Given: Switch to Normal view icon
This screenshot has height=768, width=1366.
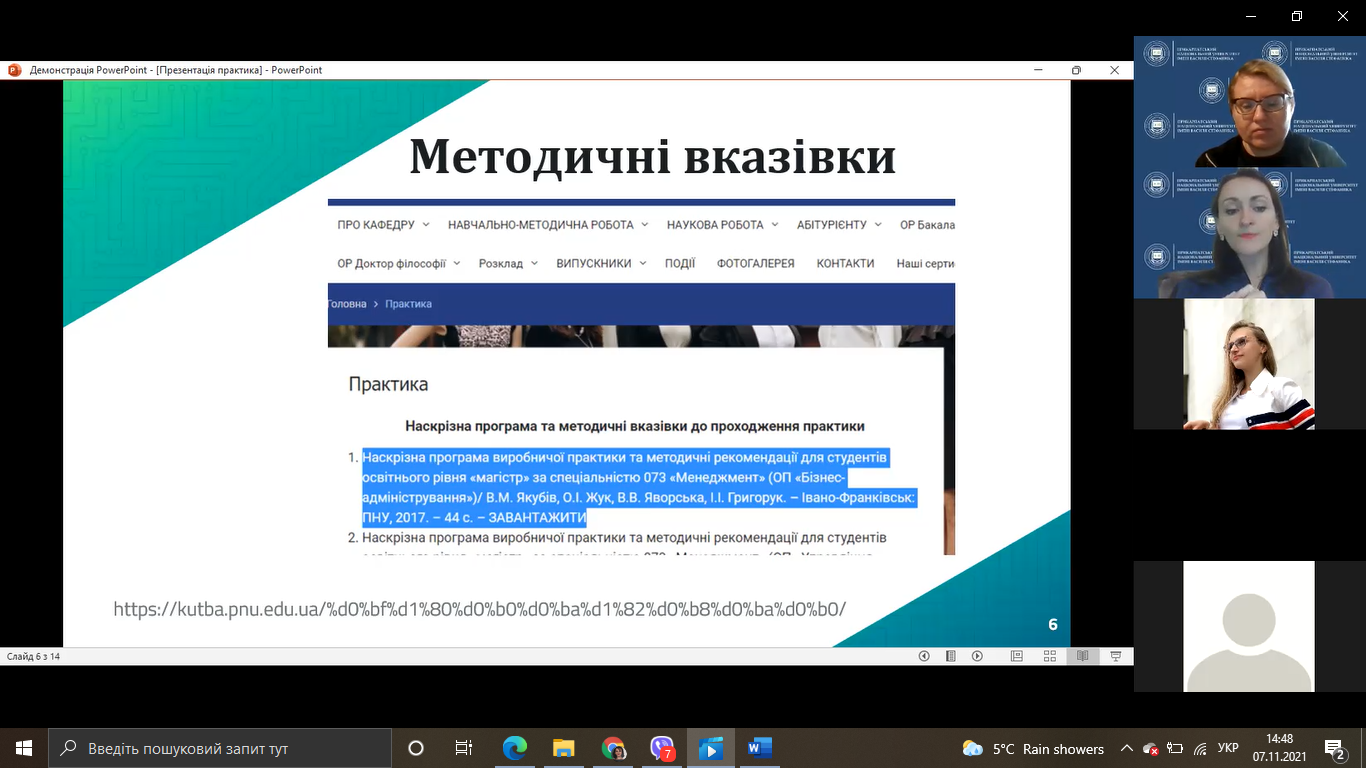Looking at the screenshot, I should [1017, 656].
